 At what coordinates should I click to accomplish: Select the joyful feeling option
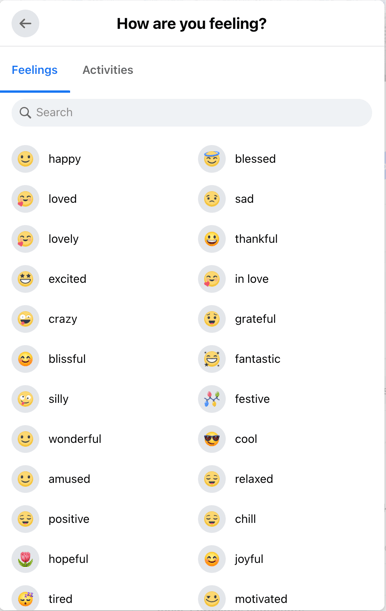click(284, 559)
